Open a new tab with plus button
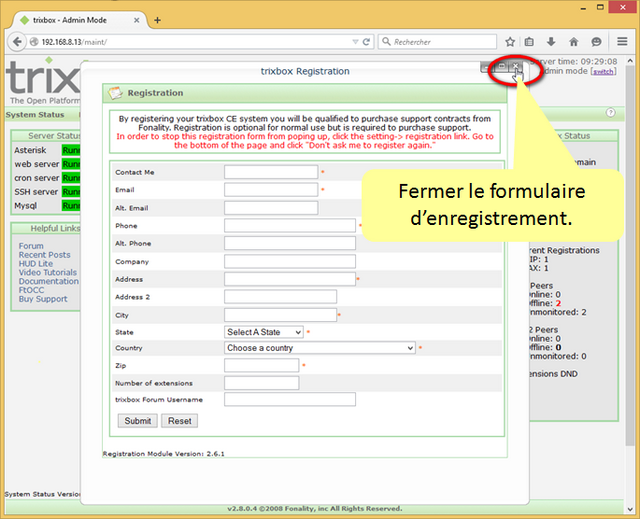The image size is (640, 519). (x=157, y=20)
